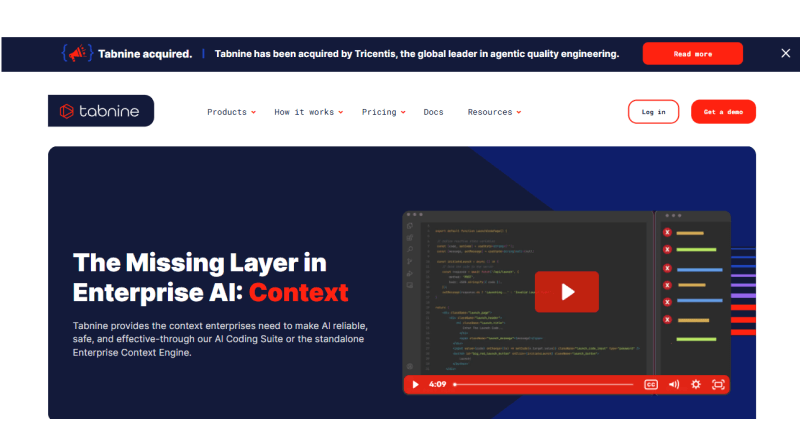The width and height of the screenshot is (800, 445).
Task: Go to the Docs page
Action: (x=433, y=112)
